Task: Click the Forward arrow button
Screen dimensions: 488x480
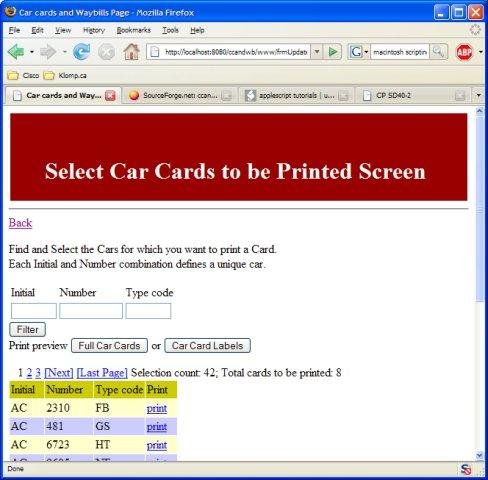Action: (48, 52)
